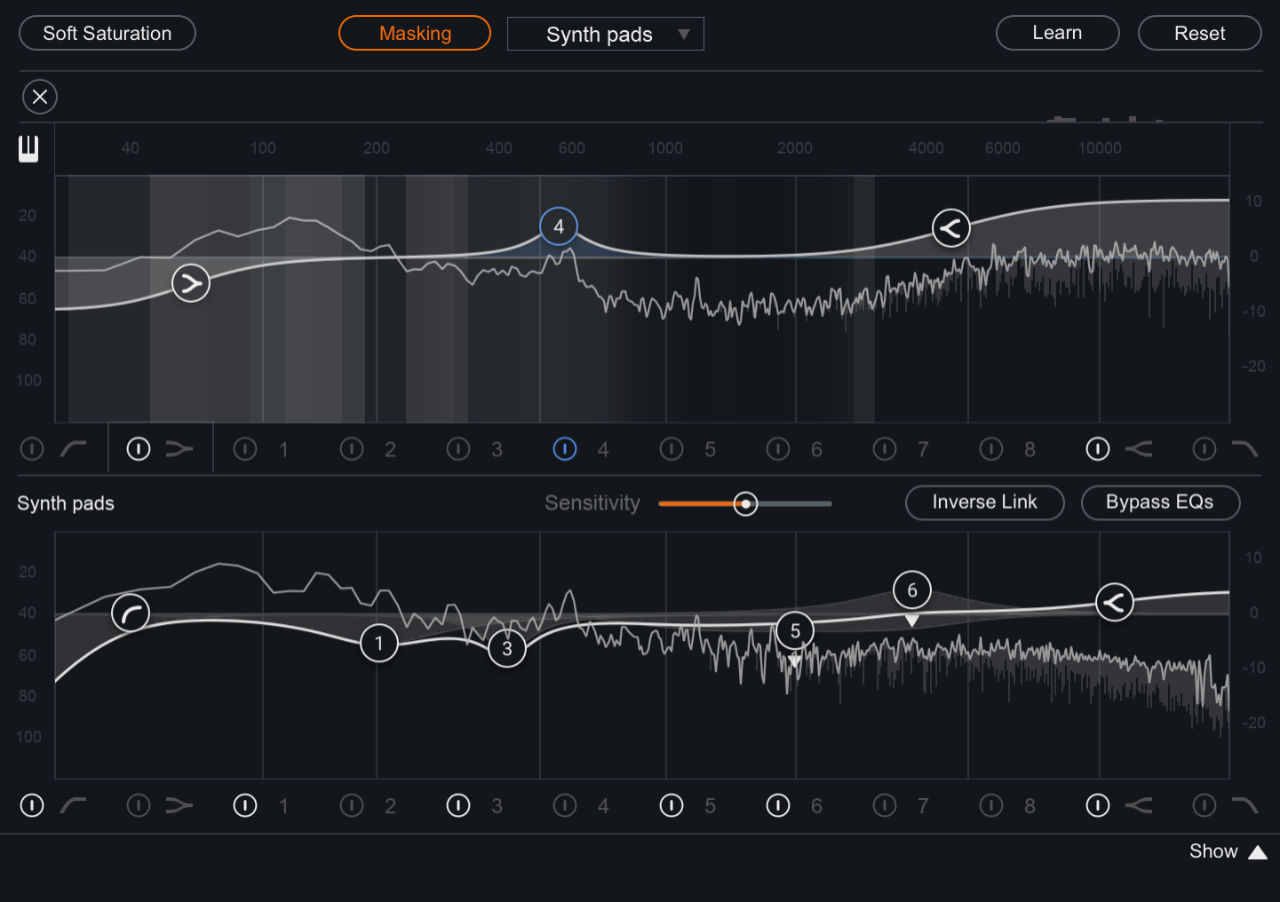Viewport: 1280px width, 902px height.
Task: Toggle power for band 2 in the top EQ
Action: 351,449
